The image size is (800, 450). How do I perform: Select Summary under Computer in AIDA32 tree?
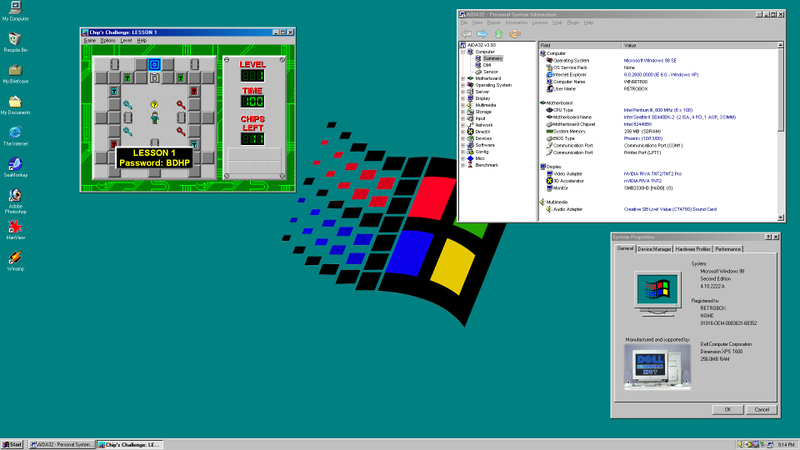point(492,59)
